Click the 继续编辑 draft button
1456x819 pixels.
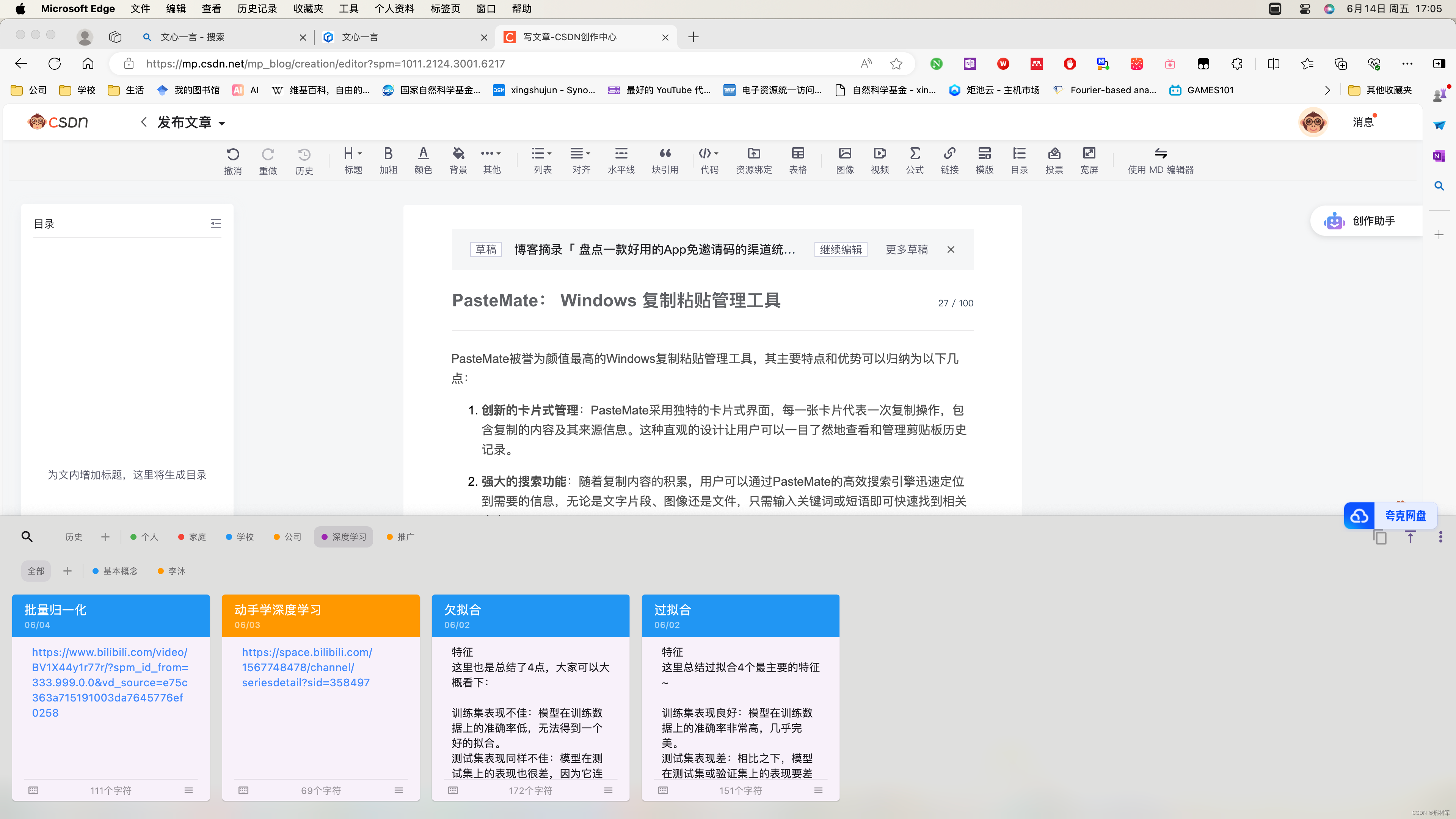[841, 249]
